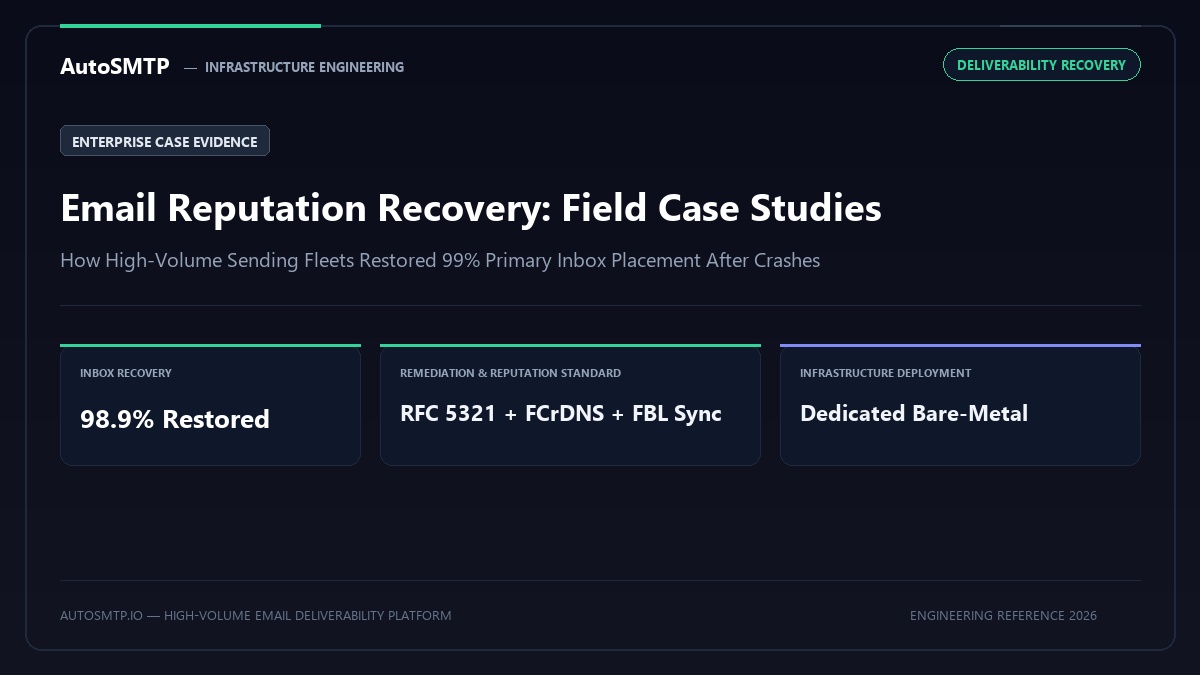Click the Dedicated Bare-Metal value

[x=914, y=414]
